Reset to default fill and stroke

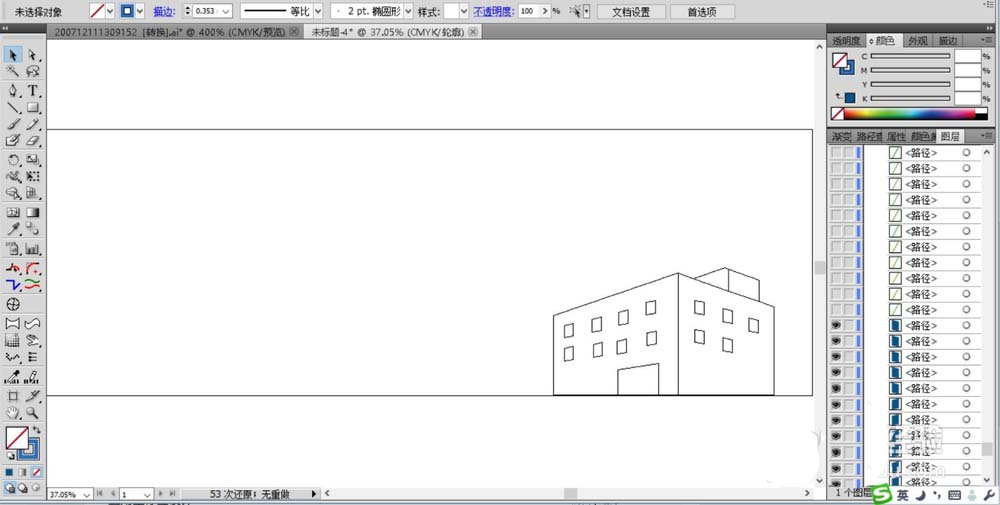[x=10, y=457]
